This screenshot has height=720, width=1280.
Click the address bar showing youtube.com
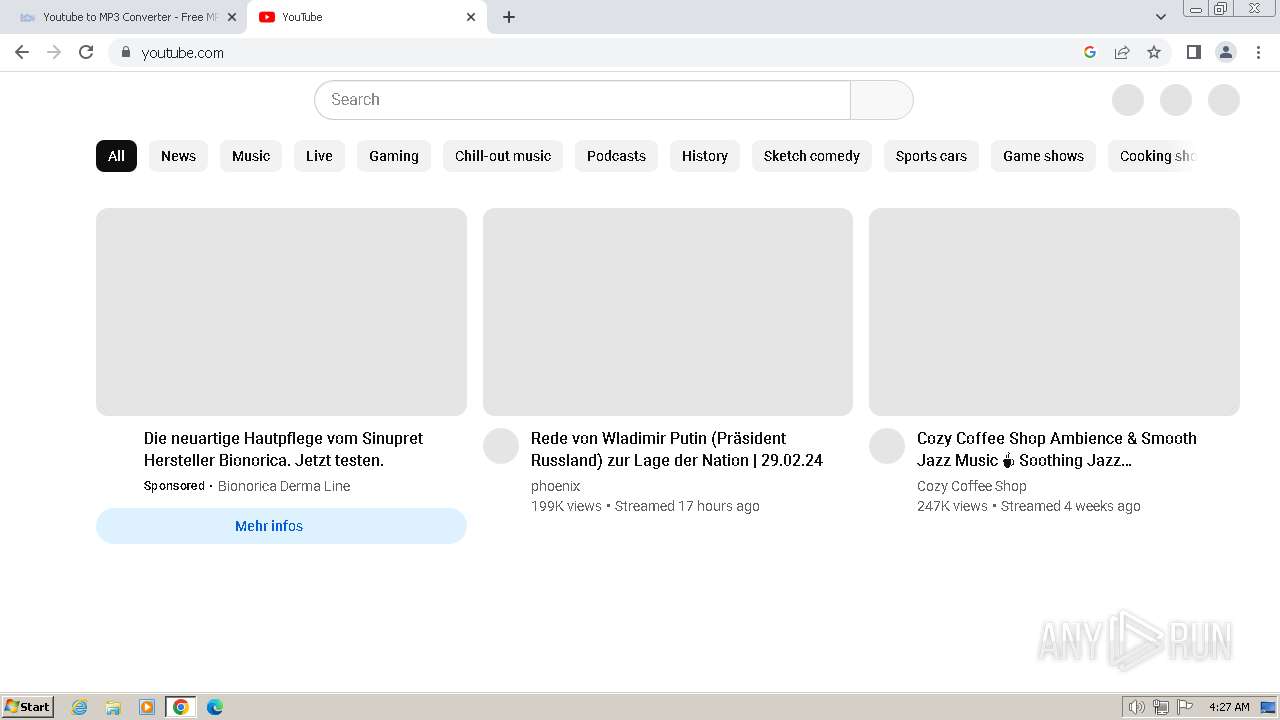600,52
